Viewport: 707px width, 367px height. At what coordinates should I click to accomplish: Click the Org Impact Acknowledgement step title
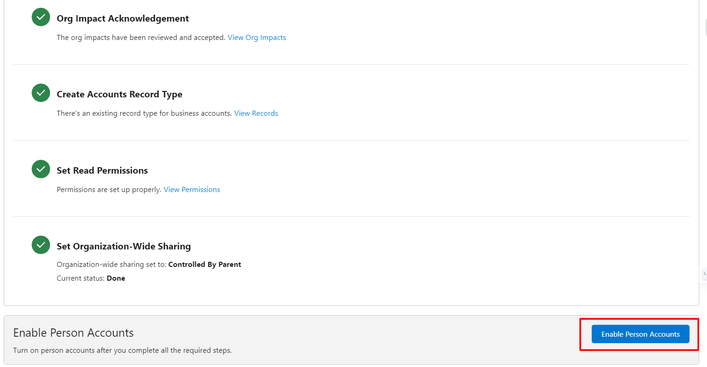click(123, 18)
